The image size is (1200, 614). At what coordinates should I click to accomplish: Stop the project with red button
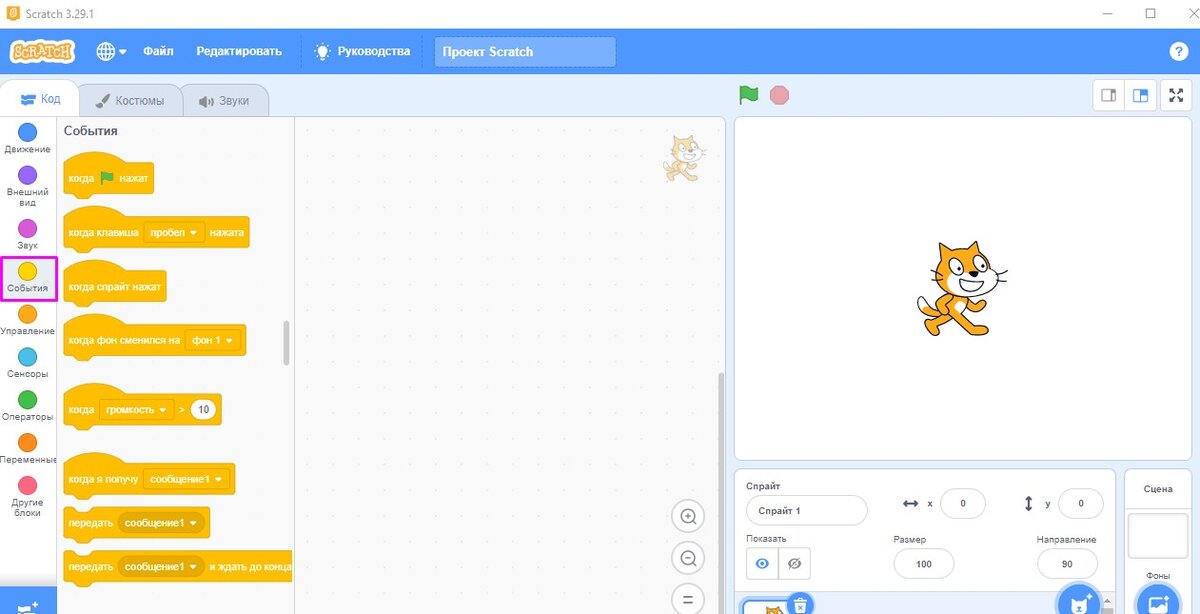[779, 95]
